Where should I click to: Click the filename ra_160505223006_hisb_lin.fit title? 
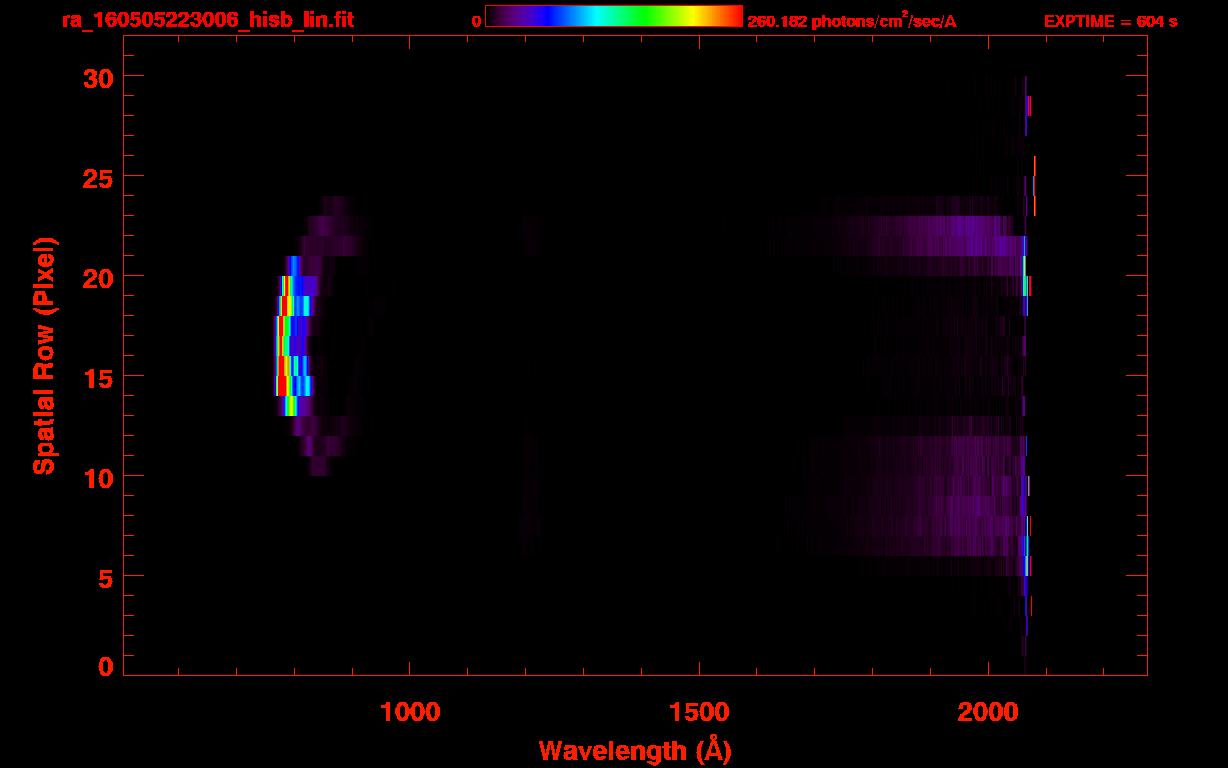click(x=207, y=20)
